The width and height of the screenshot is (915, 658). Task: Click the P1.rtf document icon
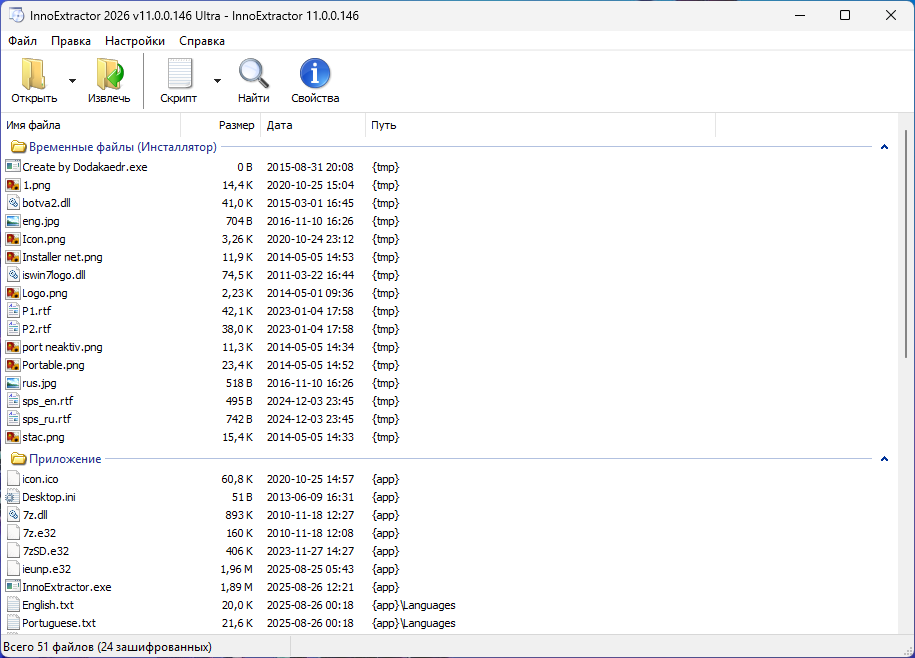point(13,311)
